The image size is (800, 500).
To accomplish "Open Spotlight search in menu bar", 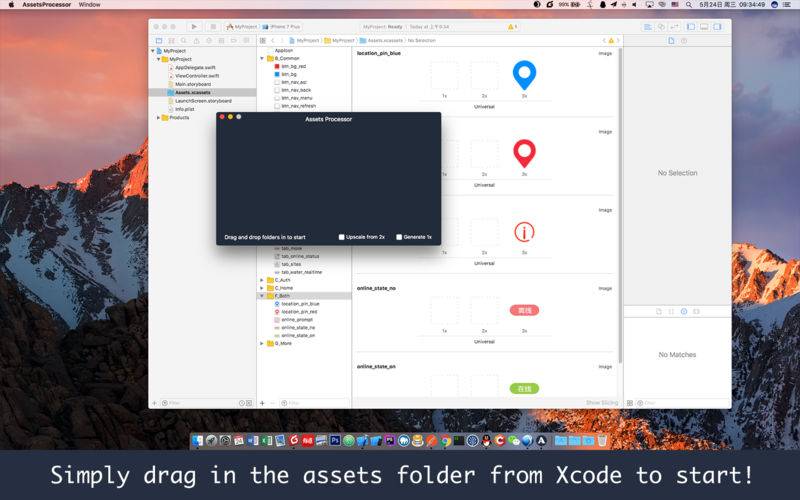I will coord(689,5).
